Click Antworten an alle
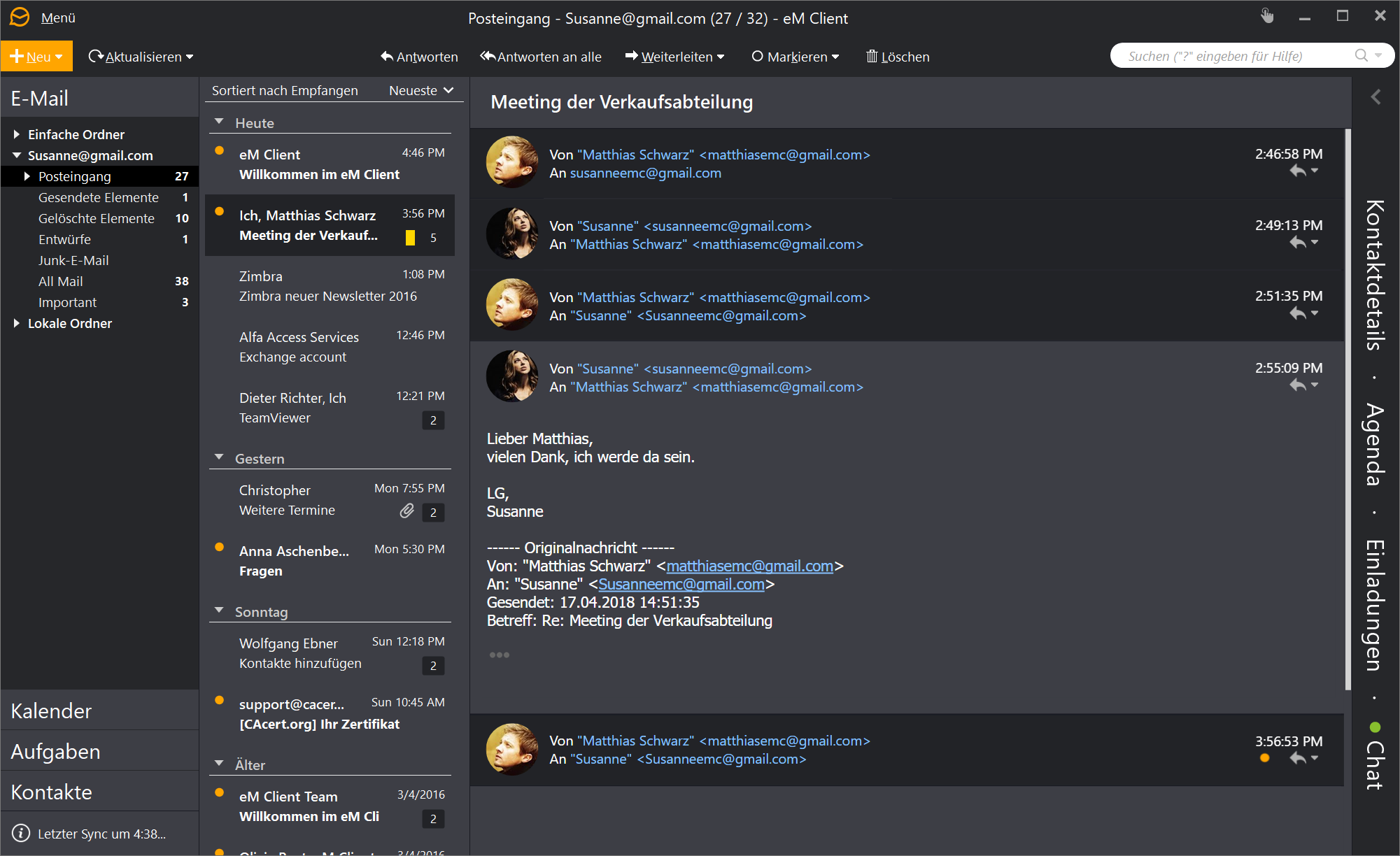This screenshot has height=856, width=1400. point(540,57)
